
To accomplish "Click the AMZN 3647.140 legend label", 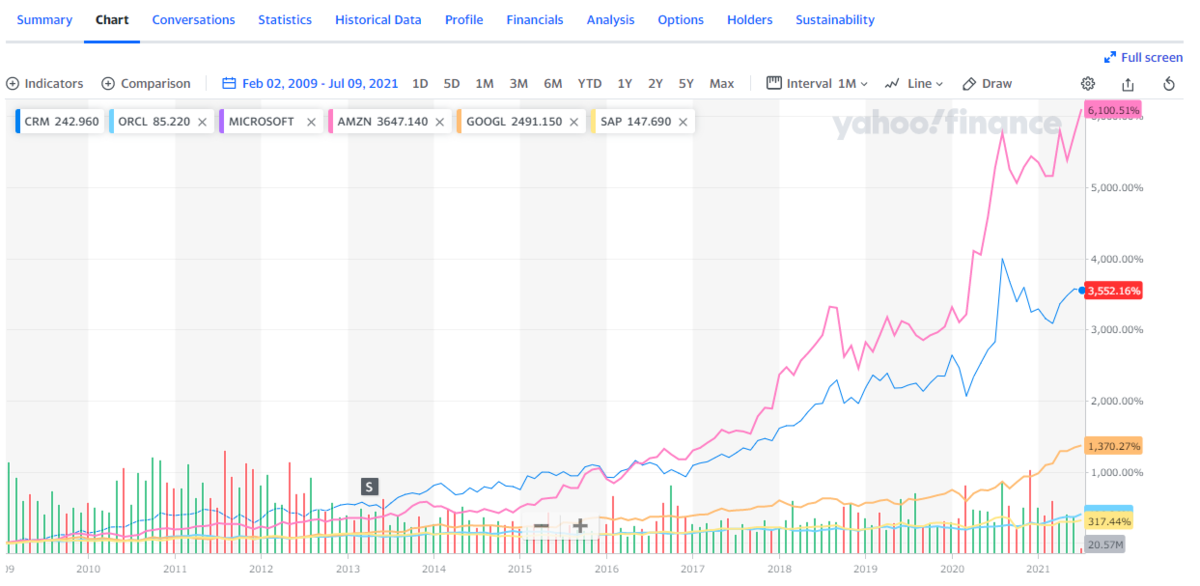I will [383, 122].
